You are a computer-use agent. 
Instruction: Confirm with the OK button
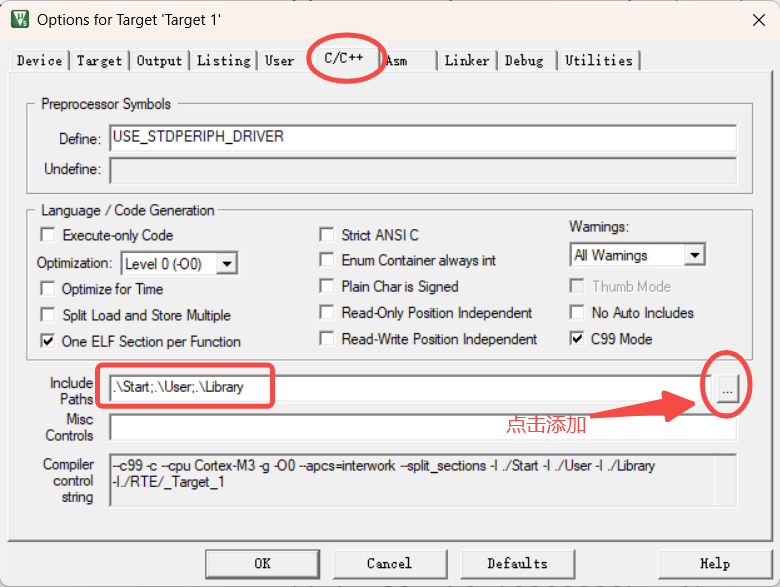(263, 564)
